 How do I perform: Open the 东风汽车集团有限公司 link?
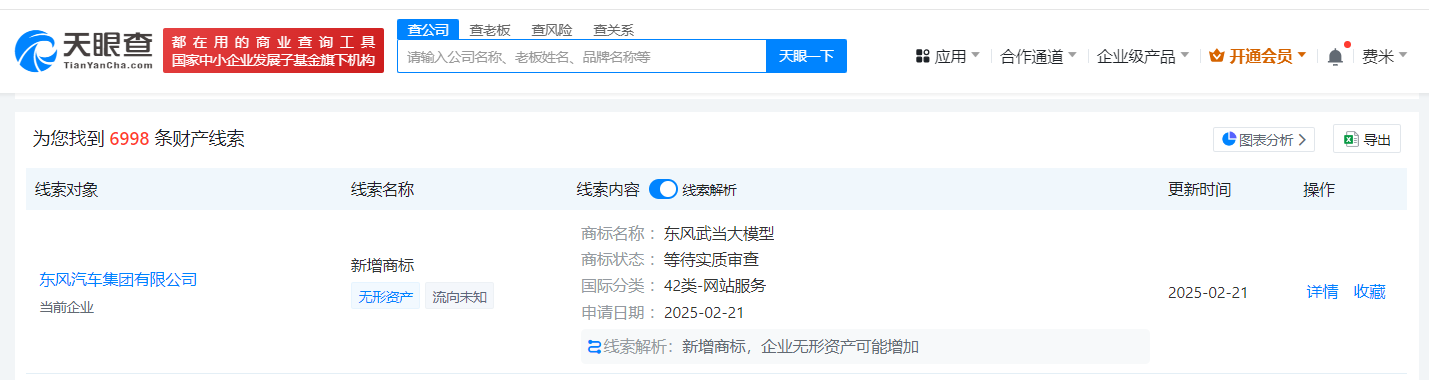tap(118, 279)
